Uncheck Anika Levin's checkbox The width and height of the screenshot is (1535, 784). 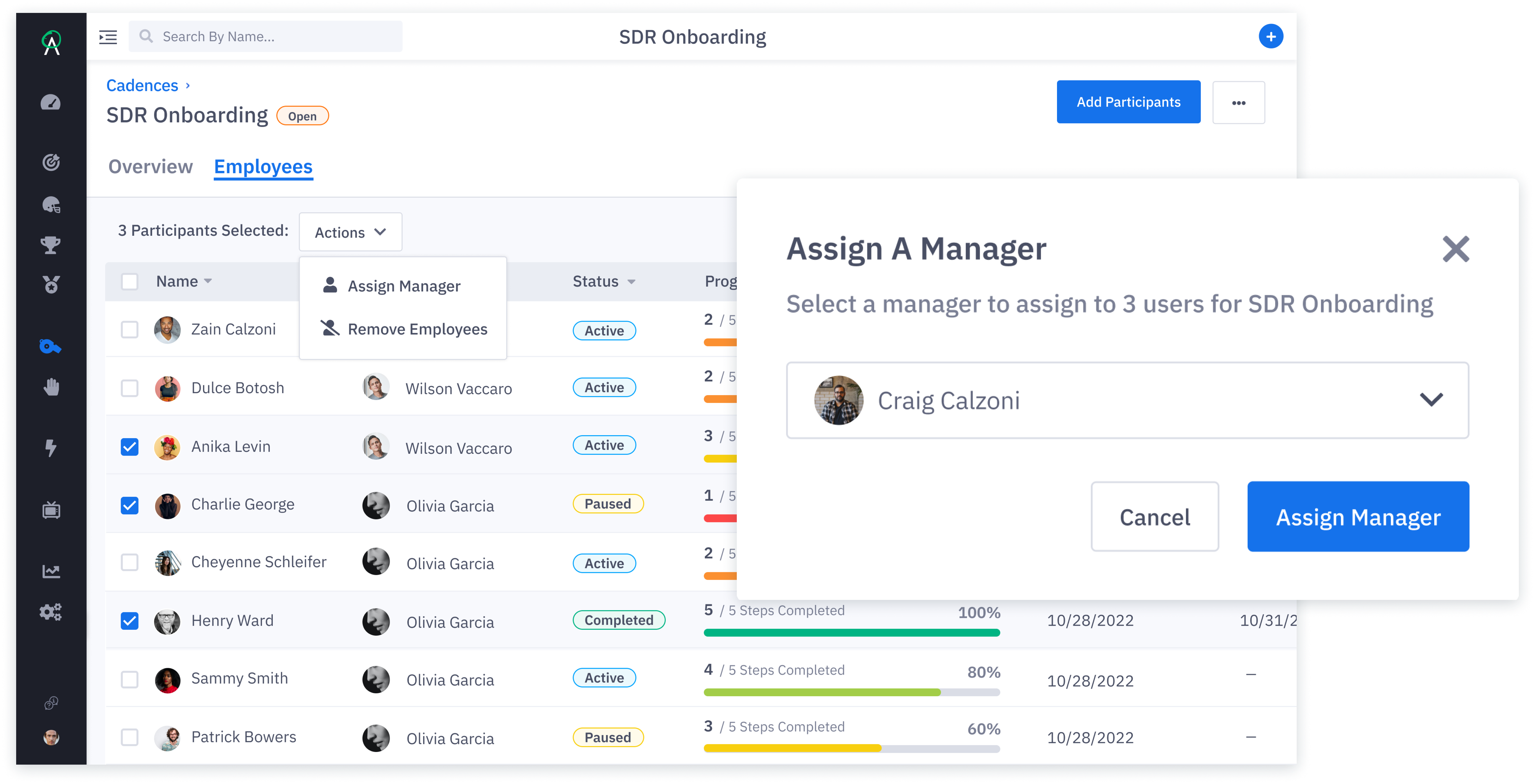pyautogui.click(x=129, y=447)
